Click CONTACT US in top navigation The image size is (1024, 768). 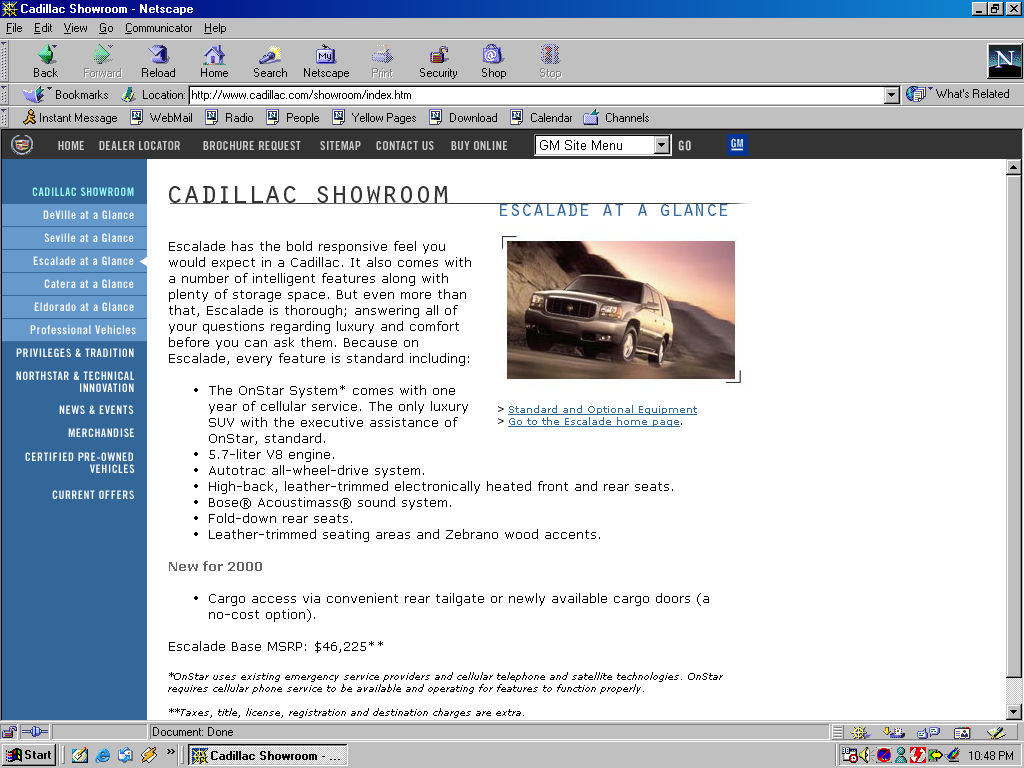(x=404, y=146)
